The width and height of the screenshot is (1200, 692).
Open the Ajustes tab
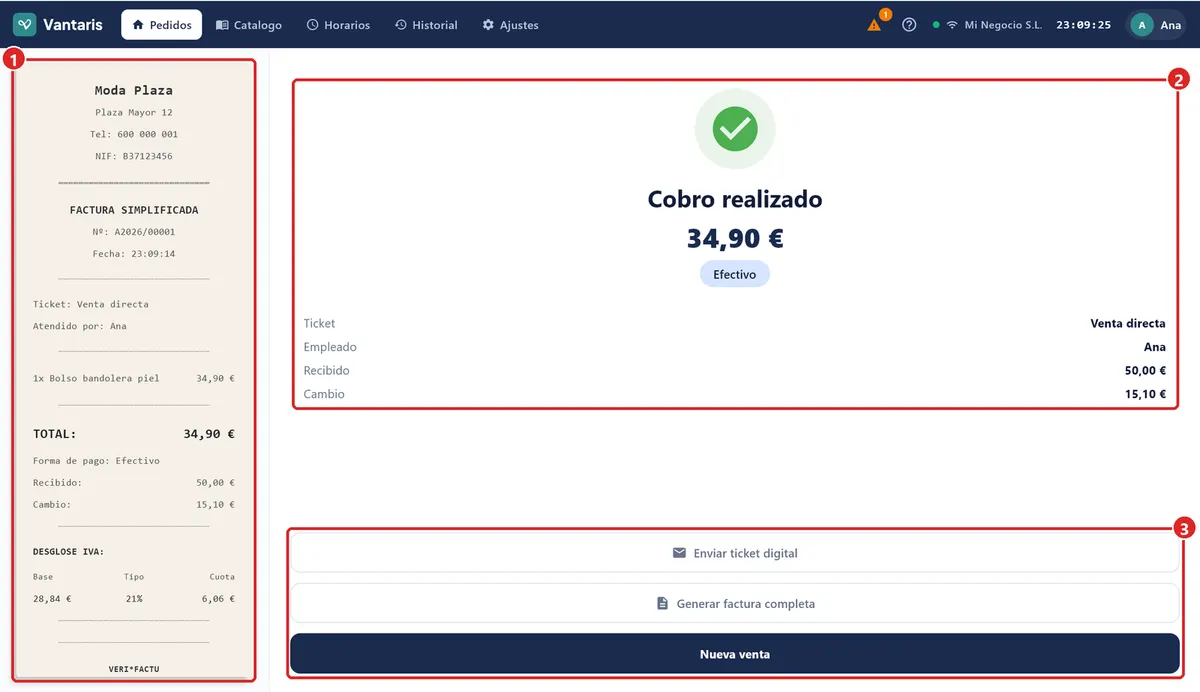click(510, 25)
